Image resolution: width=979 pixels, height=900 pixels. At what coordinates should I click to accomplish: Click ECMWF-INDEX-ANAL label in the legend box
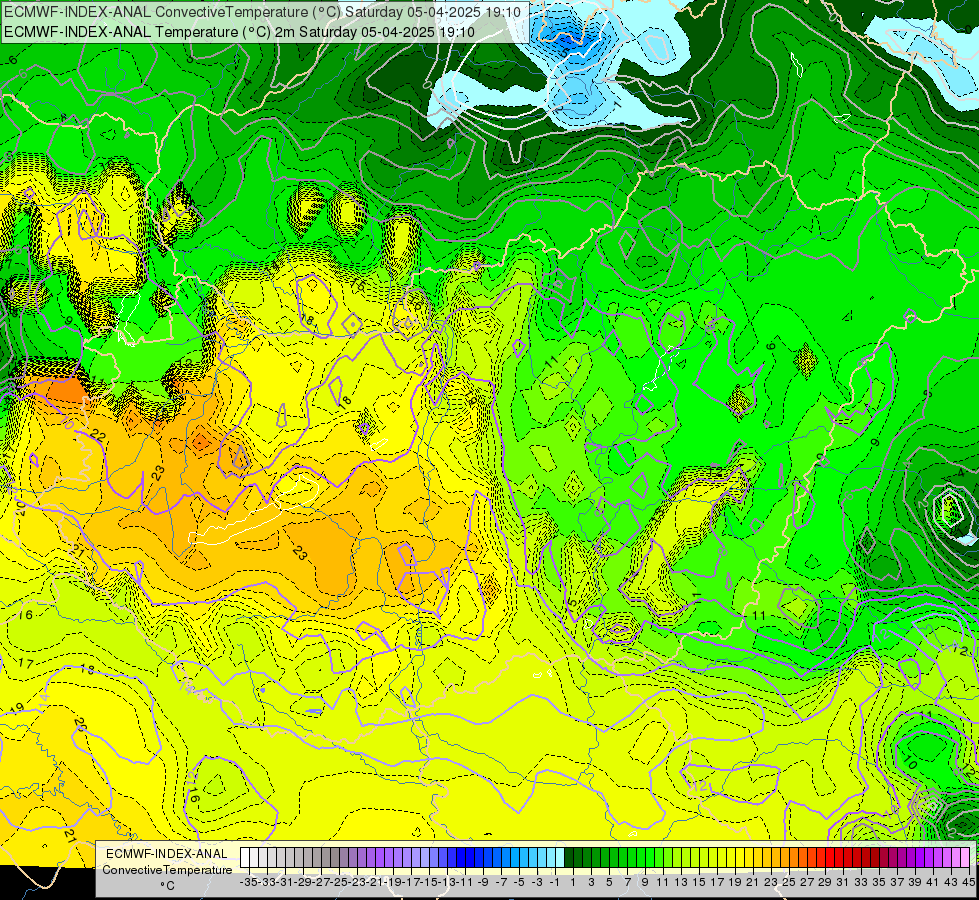167,854
